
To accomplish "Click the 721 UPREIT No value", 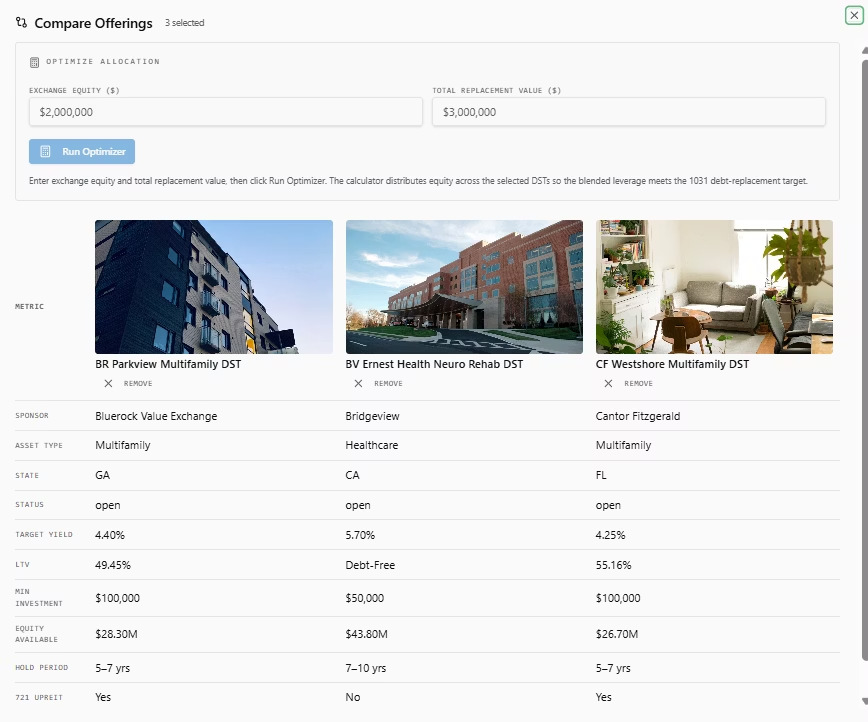I will click(353, 697).
